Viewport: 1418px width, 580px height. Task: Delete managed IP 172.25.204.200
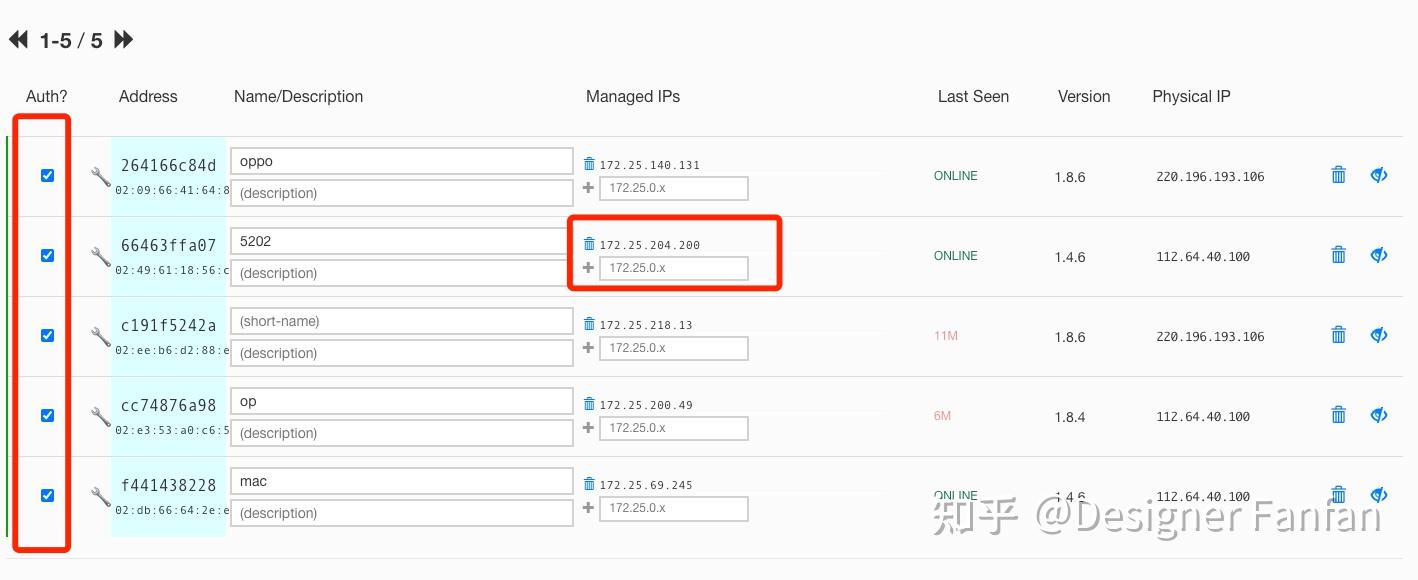589,244
